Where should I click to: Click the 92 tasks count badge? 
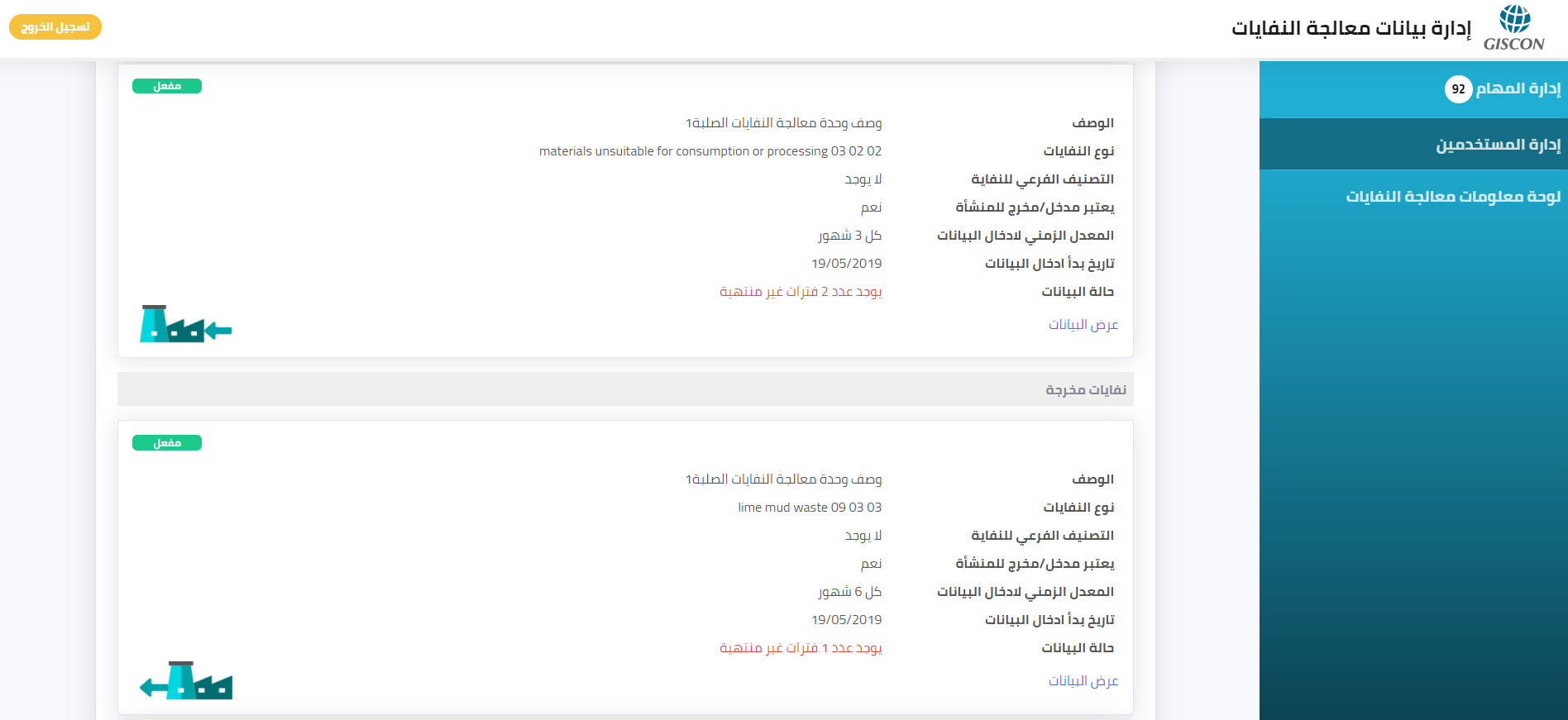[x=1458, y=89]
